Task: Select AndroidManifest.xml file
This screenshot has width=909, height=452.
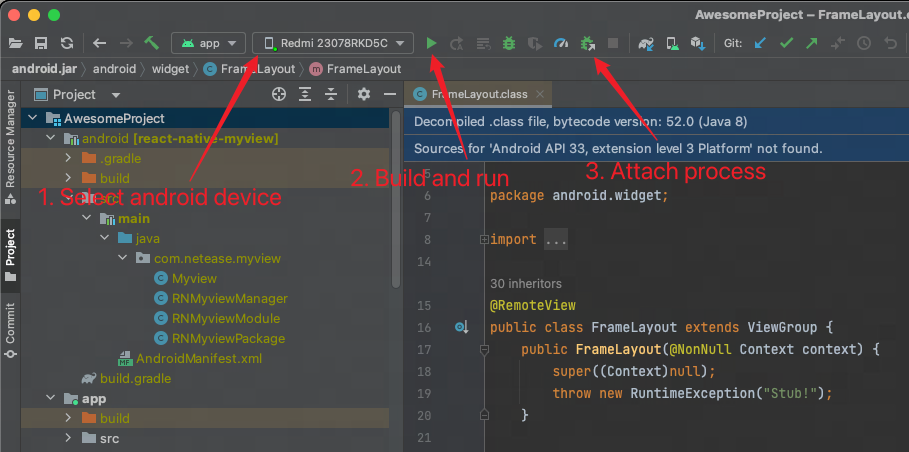Action: tap(199, 358)
